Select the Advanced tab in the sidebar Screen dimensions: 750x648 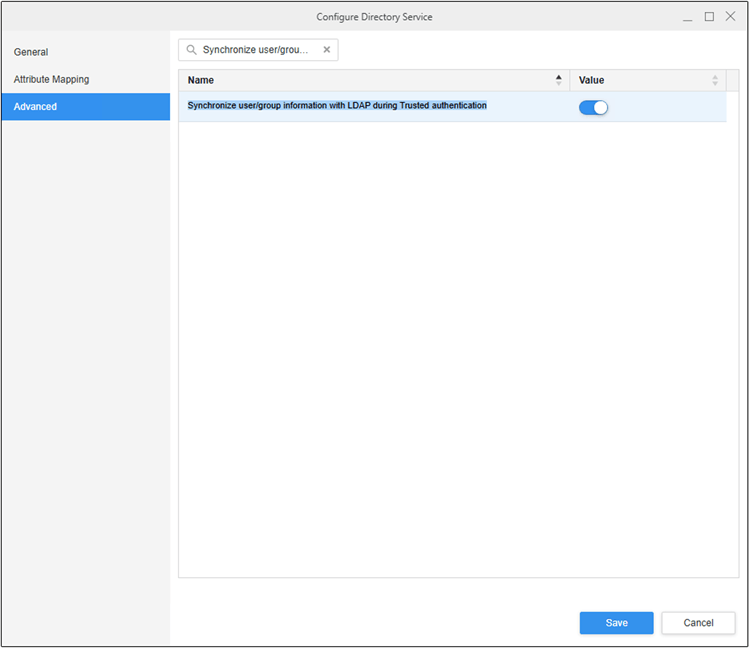(x=35, y=107)
